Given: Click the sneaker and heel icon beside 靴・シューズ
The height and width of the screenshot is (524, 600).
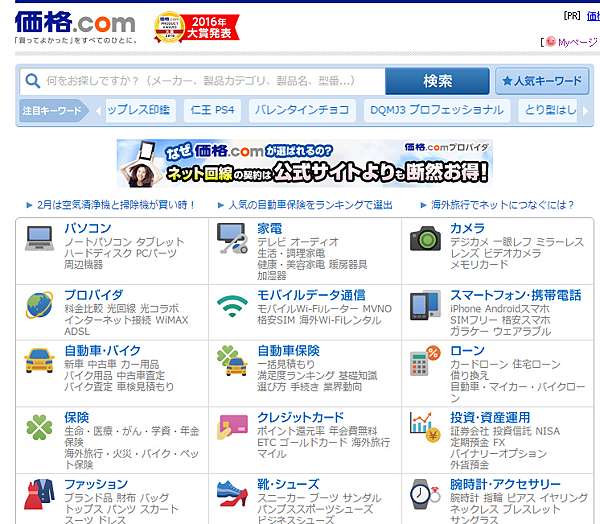Looking at the screenshot, I should [232, 494].
